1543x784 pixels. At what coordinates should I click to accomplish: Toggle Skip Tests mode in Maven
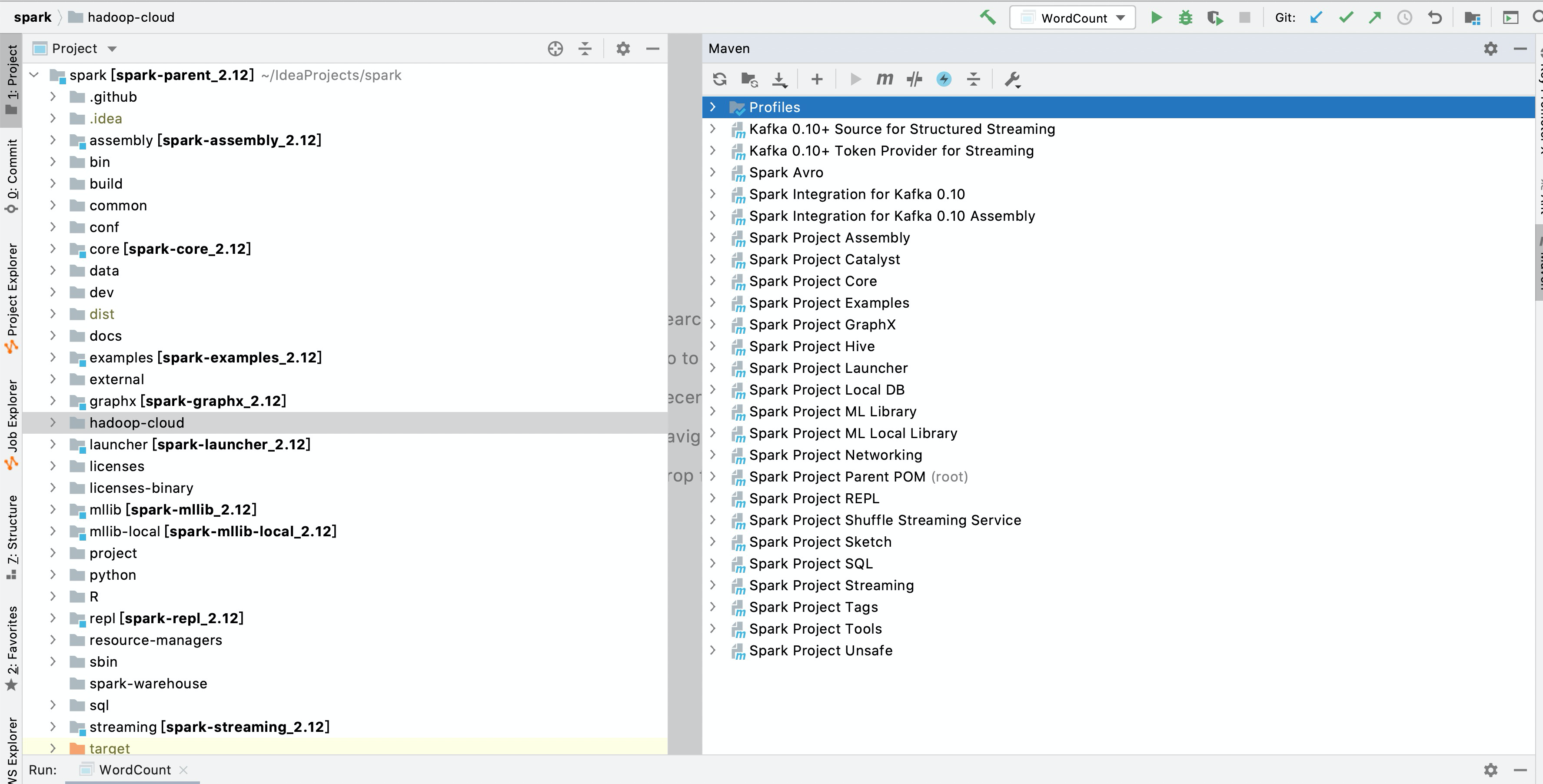coord(944,79)
